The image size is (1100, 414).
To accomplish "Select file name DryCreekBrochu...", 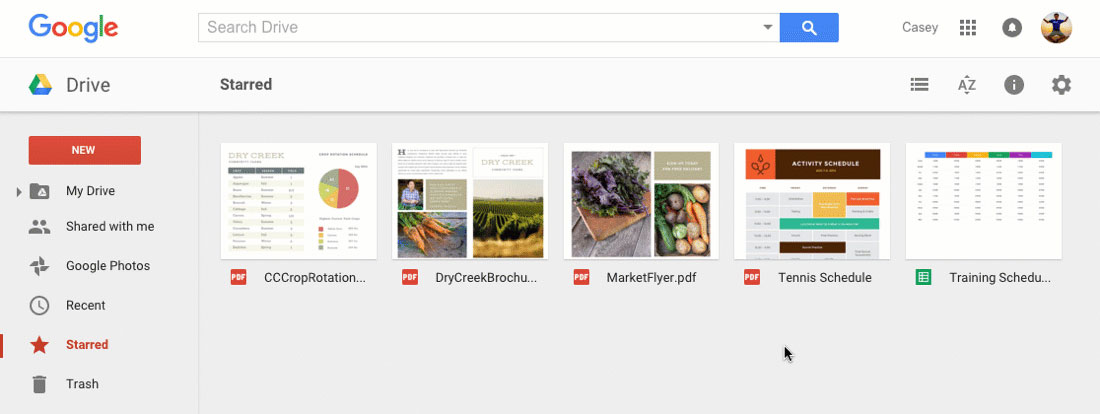I will (x=486, y=278).
